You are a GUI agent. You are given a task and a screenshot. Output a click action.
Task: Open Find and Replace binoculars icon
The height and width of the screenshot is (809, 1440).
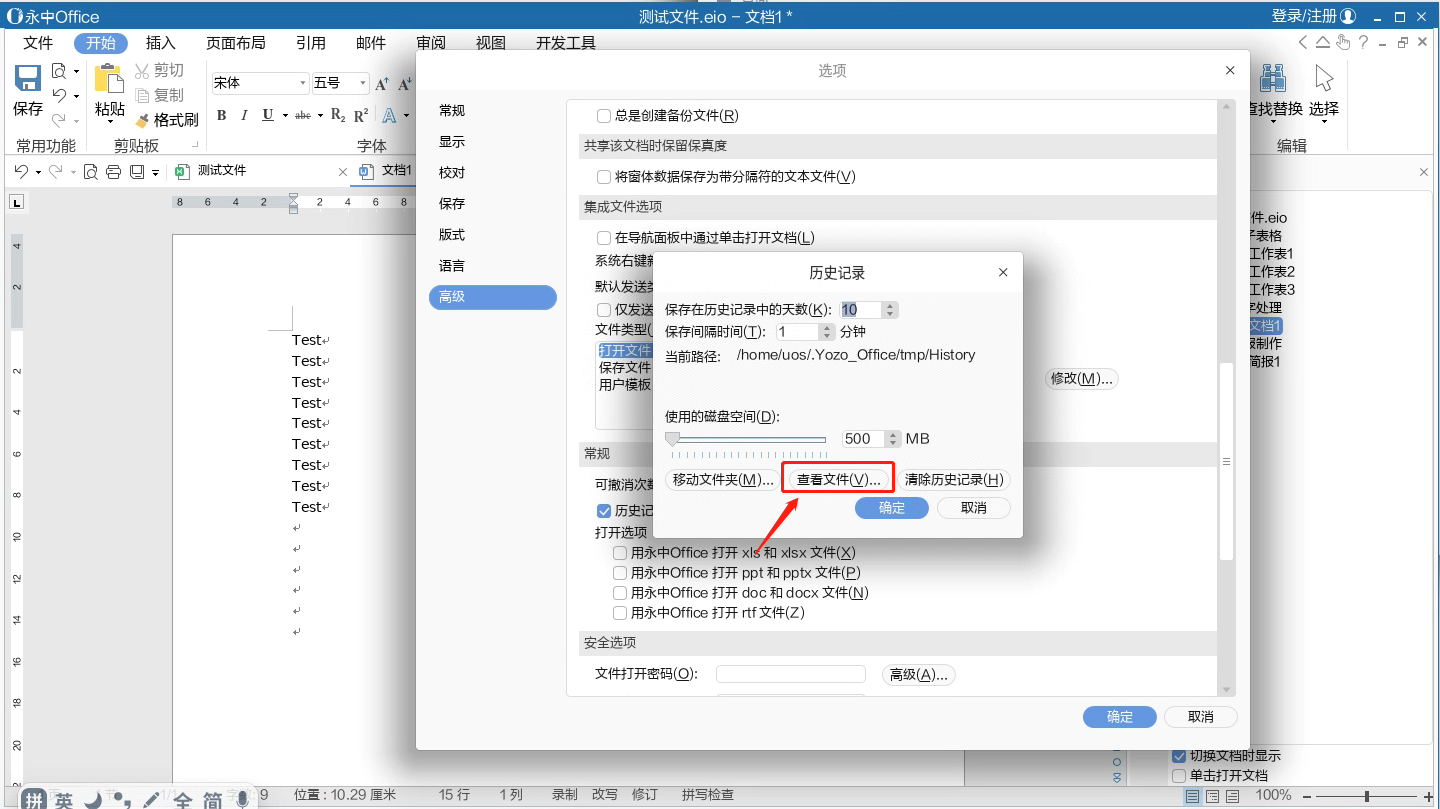[1273, 80]
